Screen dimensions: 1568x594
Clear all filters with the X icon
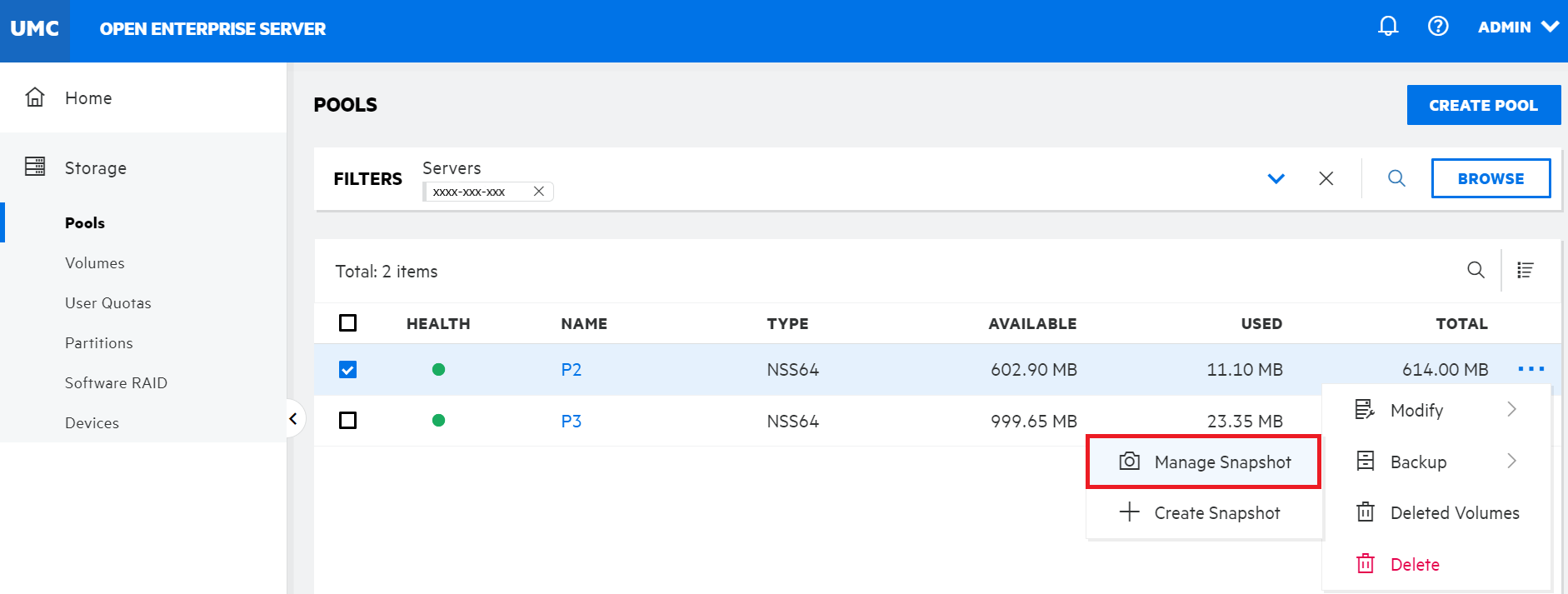pos(1326,178)
